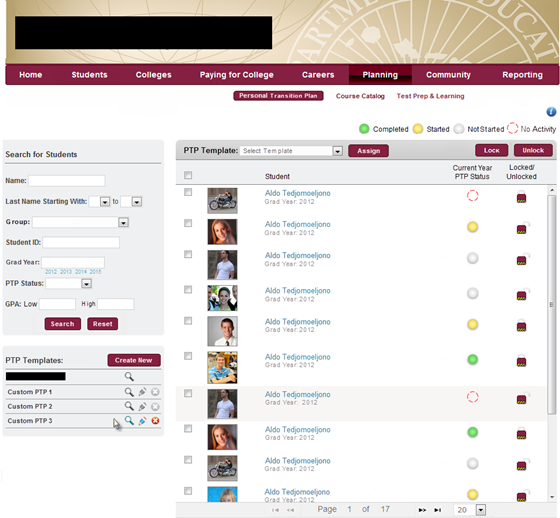Click lock icon in fifth student row
This screenshot has width=560, height=518.
[521, 325]
